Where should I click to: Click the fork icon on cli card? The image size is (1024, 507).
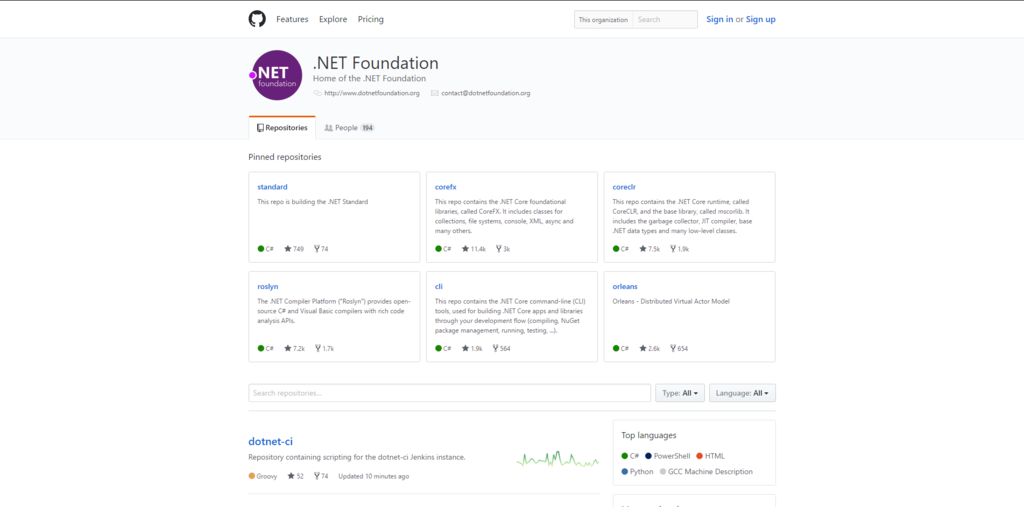tap(496, 348)
